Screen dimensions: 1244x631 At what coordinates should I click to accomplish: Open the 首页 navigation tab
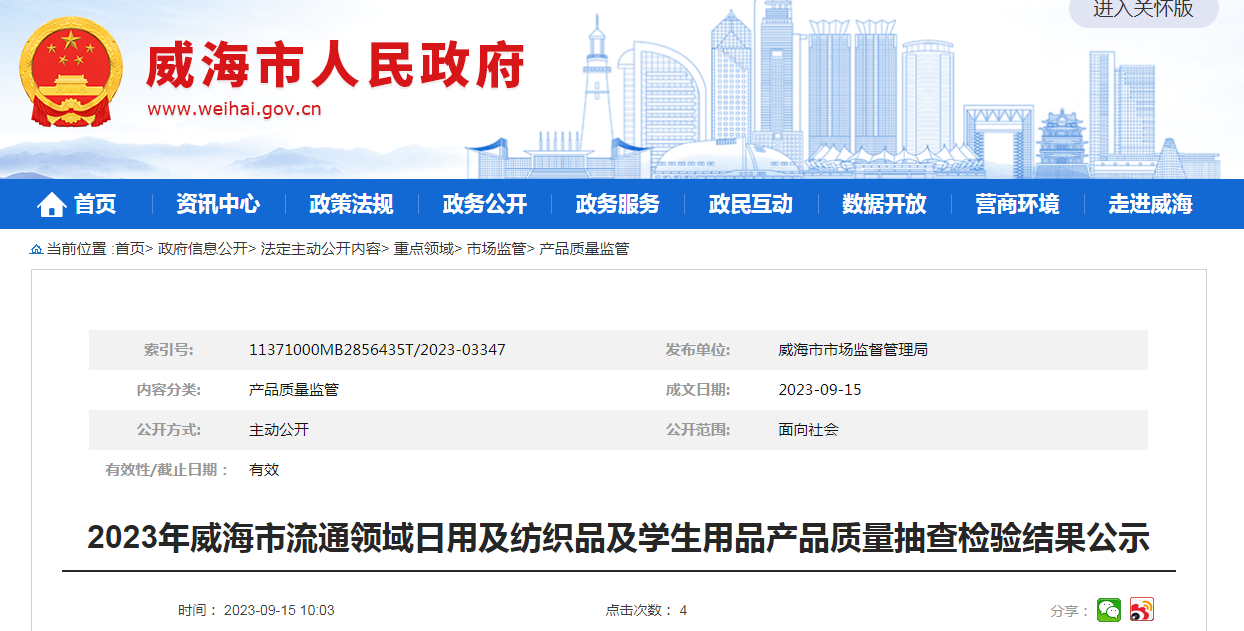click(95, 205)
